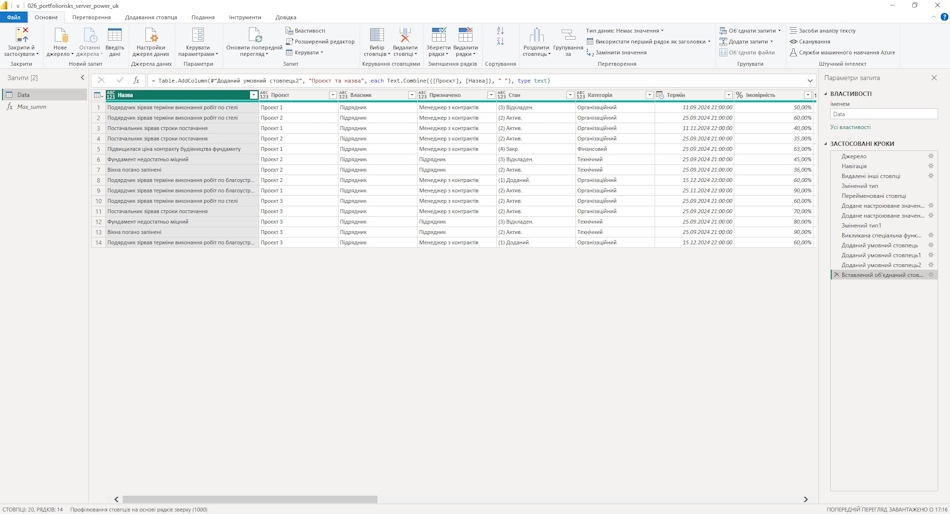Sort descending with the Z-A icon
Viewport: 950px width, 514px height.
(500, 41)
